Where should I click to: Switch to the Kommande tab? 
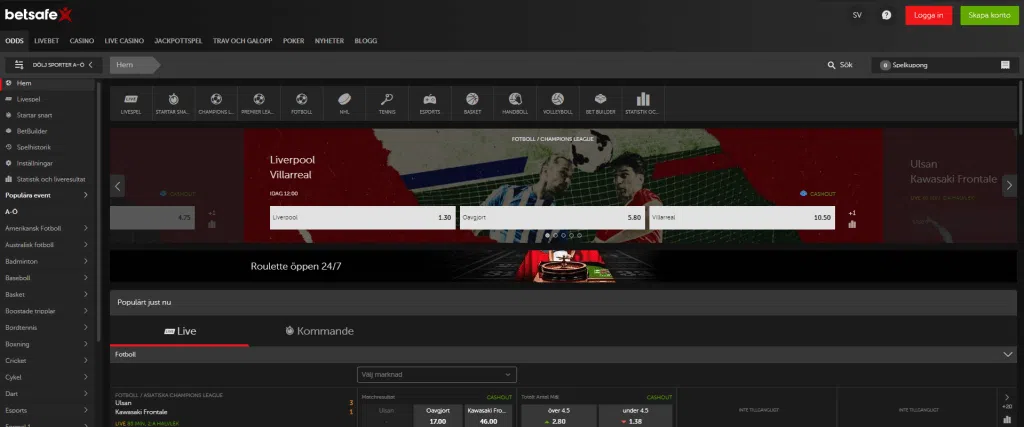[x=320, y=331]
